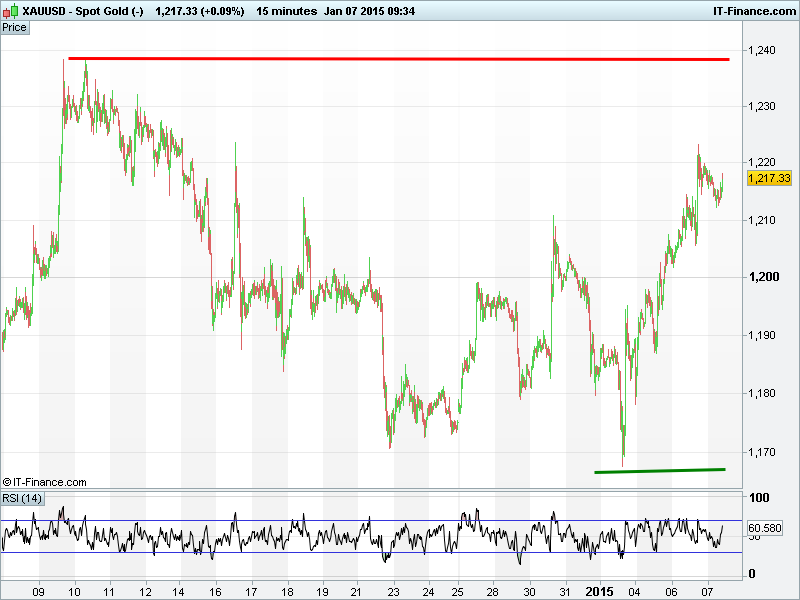Select the red horizontal resistance line
This screenshot has height=600, width=800.
tap(400, 59)
